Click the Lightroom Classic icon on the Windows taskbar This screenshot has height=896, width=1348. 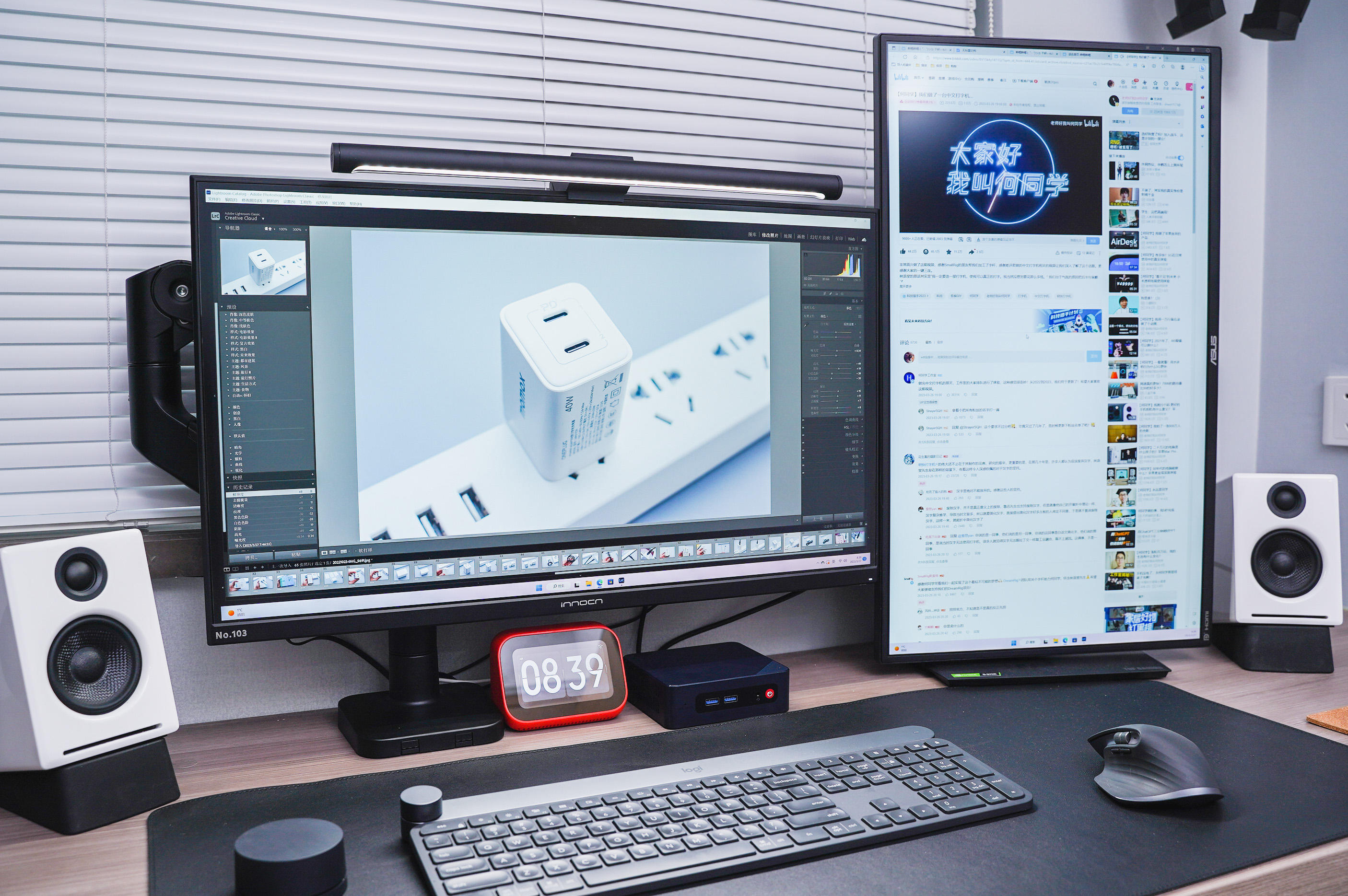pos(621,581)
